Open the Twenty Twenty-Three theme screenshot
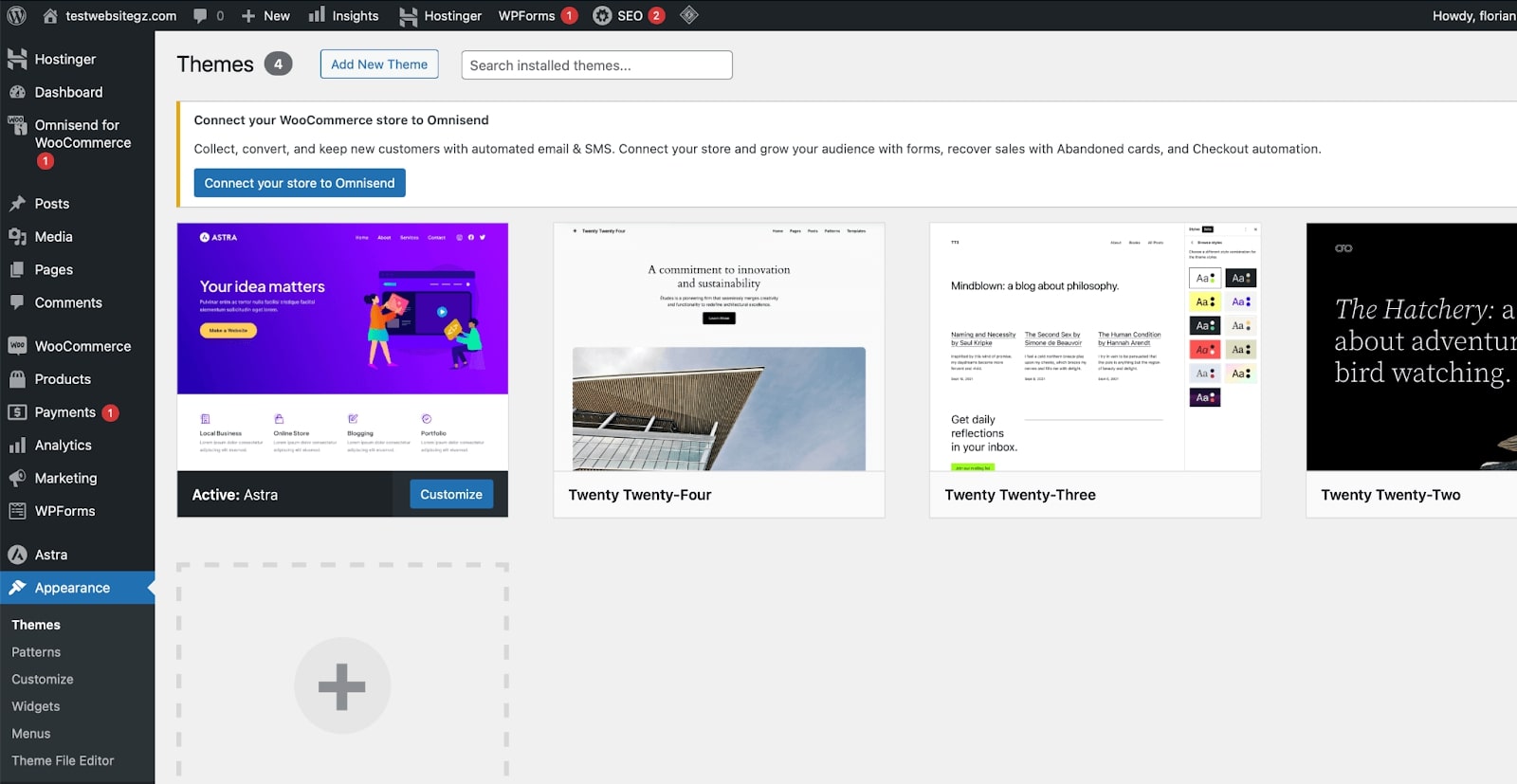The image size is (1517, 784). (x=1095, y=347)
